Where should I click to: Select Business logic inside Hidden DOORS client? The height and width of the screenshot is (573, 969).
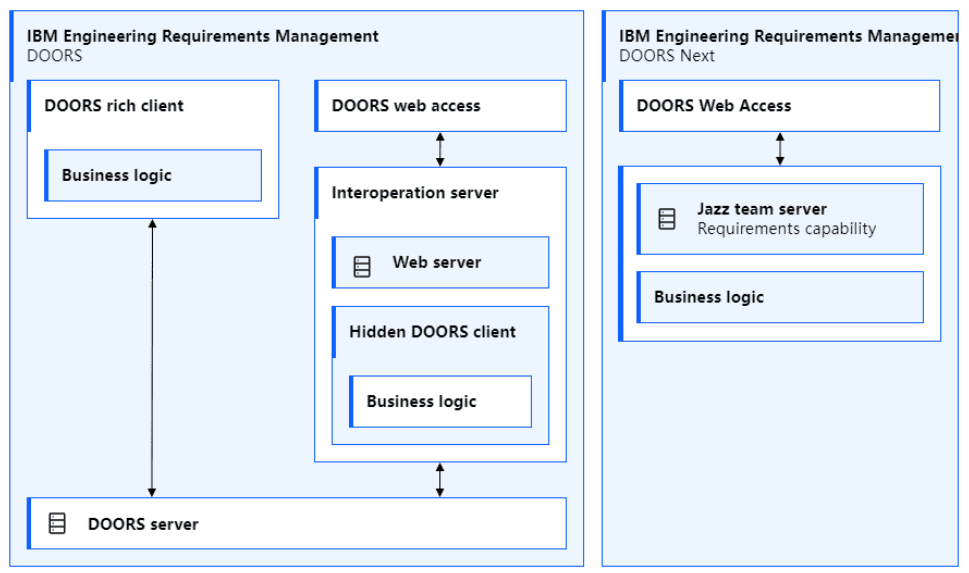421,401
